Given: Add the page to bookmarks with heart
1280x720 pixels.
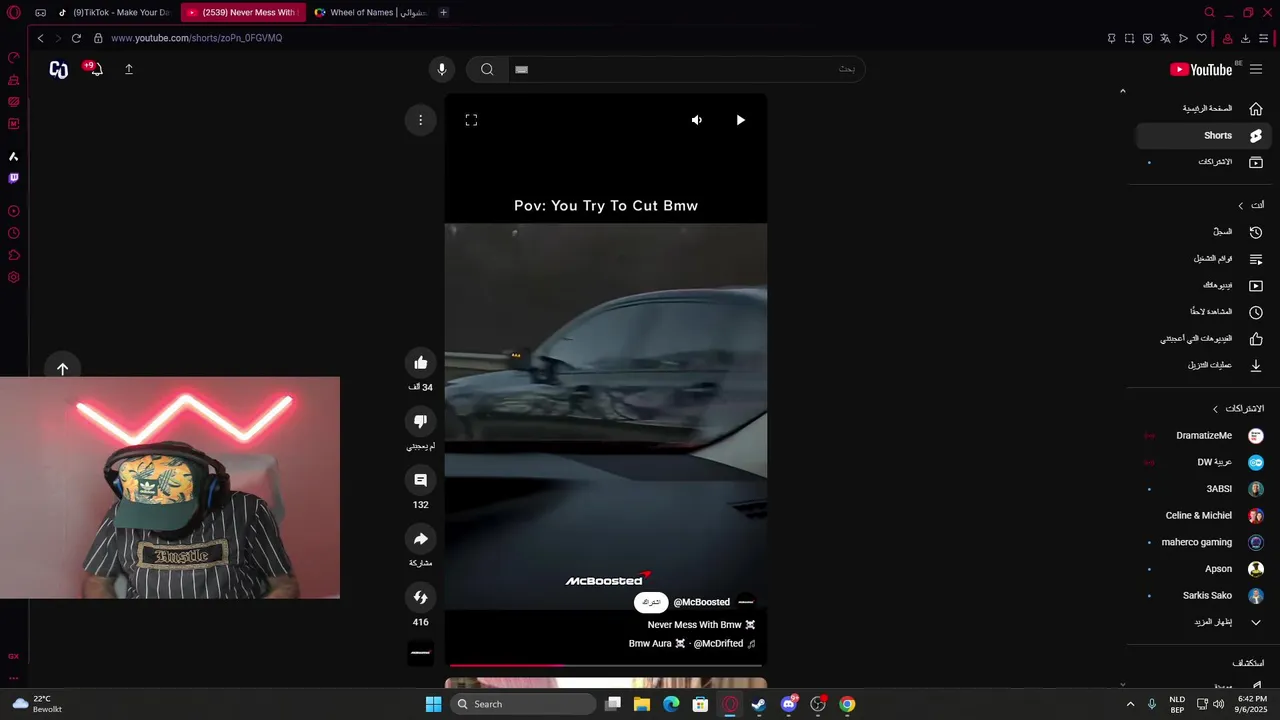Looking at the screenshot, I should pos(1201,38).
